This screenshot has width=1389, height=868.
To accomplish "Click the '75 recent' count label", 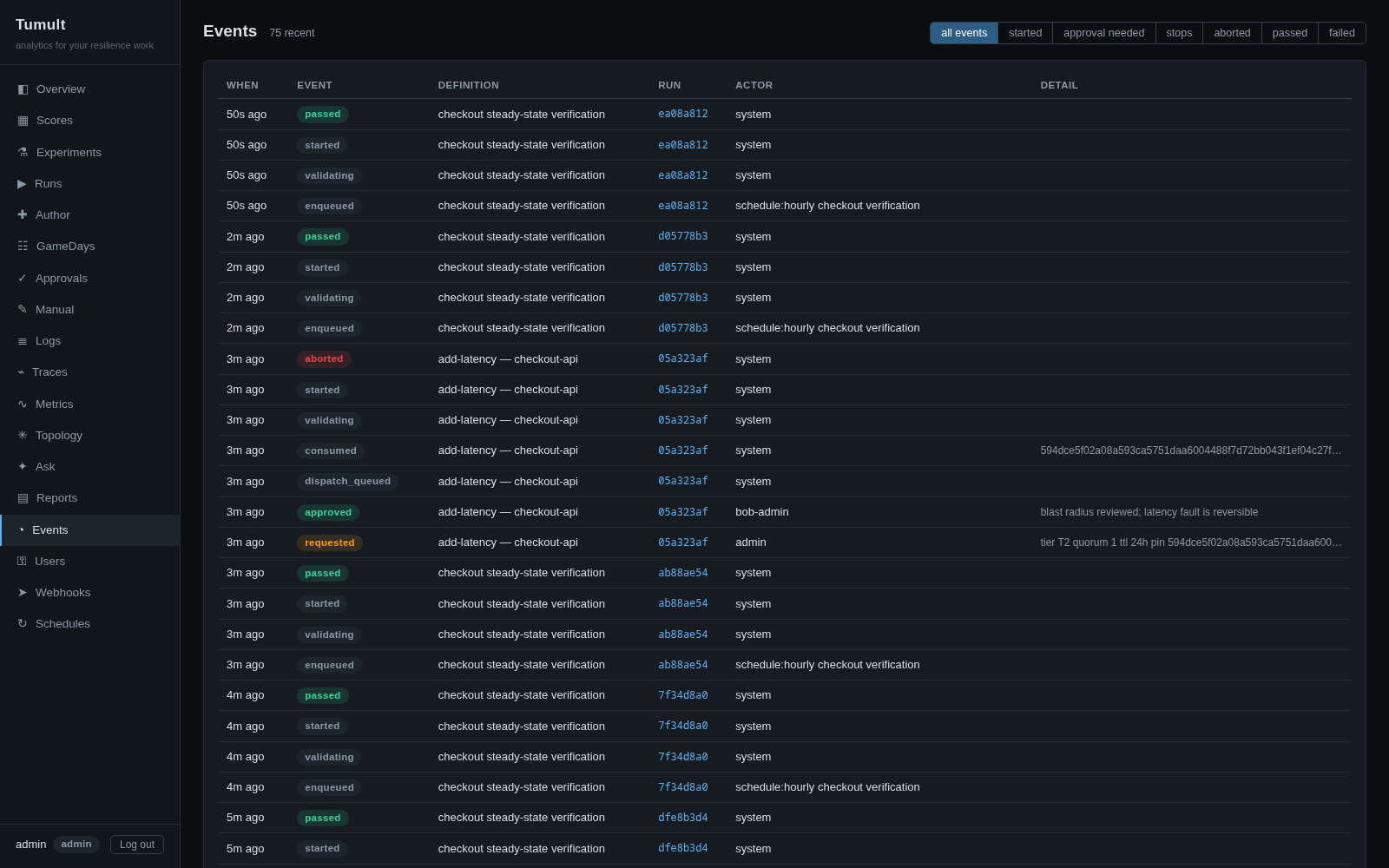I will tap(292, 33).
